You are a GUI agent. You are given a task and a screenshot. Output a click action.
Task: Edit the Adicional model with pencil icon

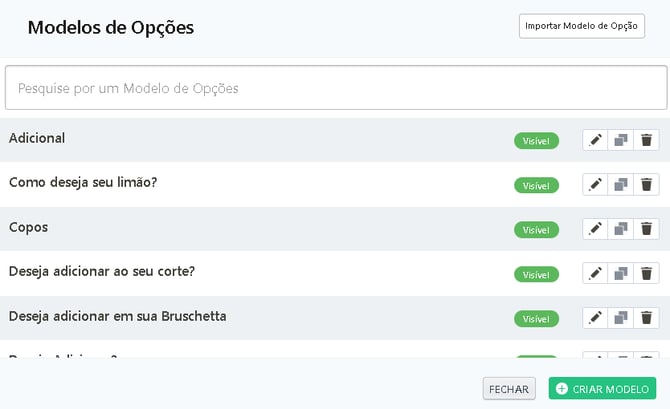596,140
